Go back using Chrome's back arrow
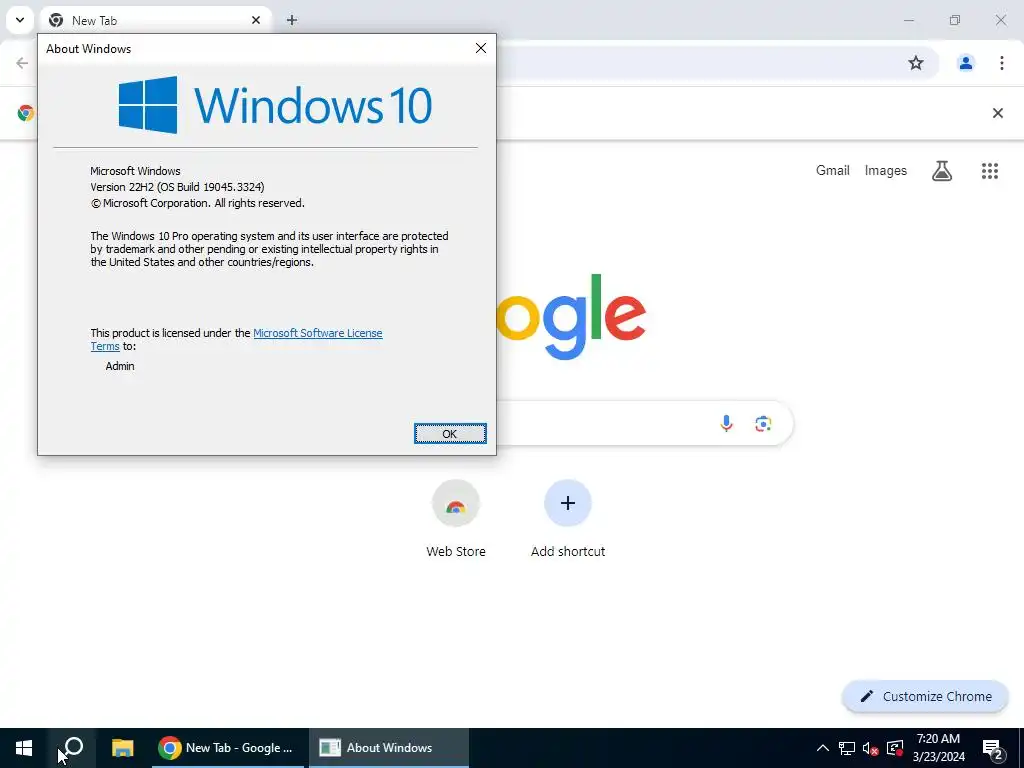The width and height of the screenshot is (1024, 768). coord(22,63)
